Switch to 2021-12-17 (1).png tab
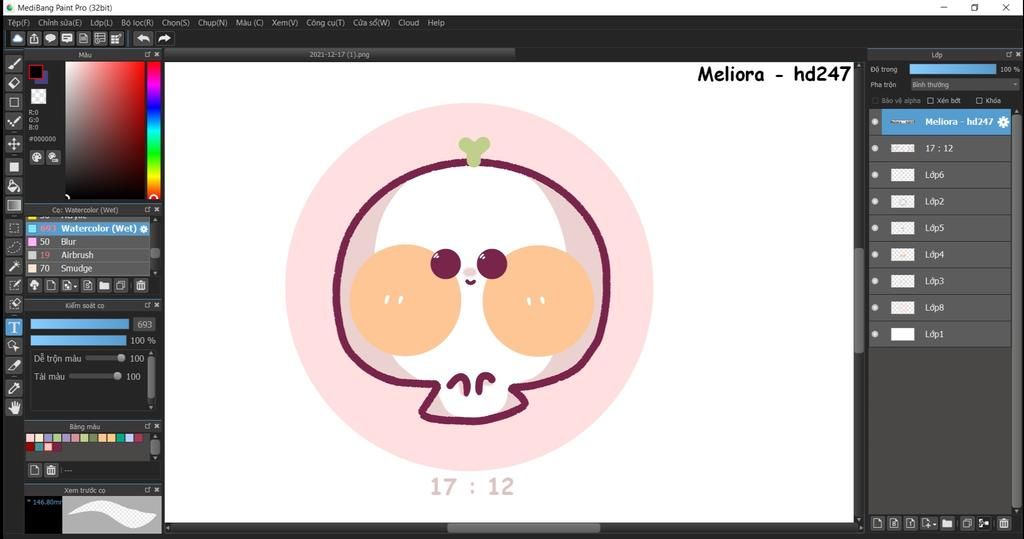The image size is (1024, 539). tap(339, 54)
